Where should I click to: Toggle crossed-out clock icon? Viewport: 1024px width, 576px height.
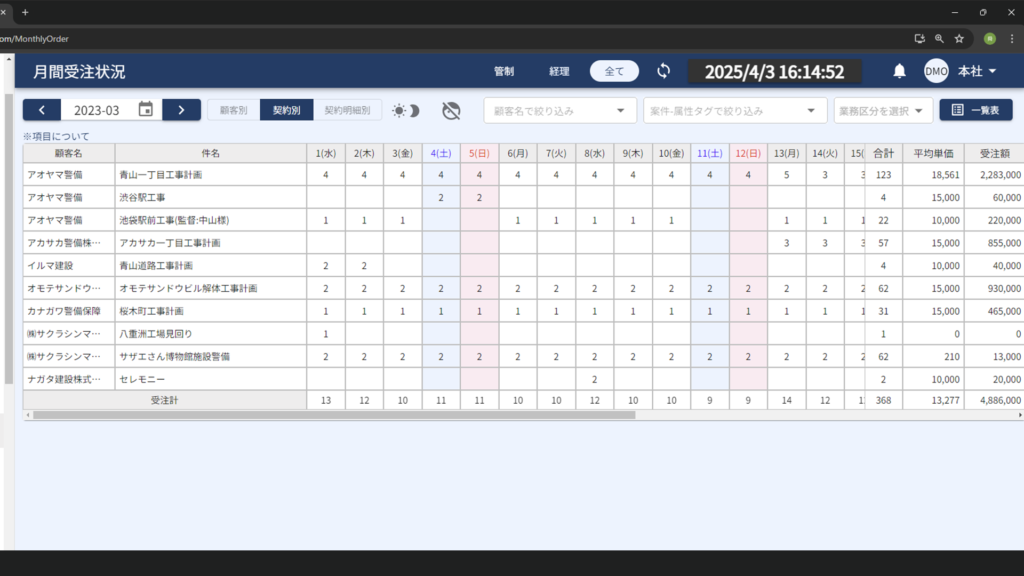coord(451,110)
